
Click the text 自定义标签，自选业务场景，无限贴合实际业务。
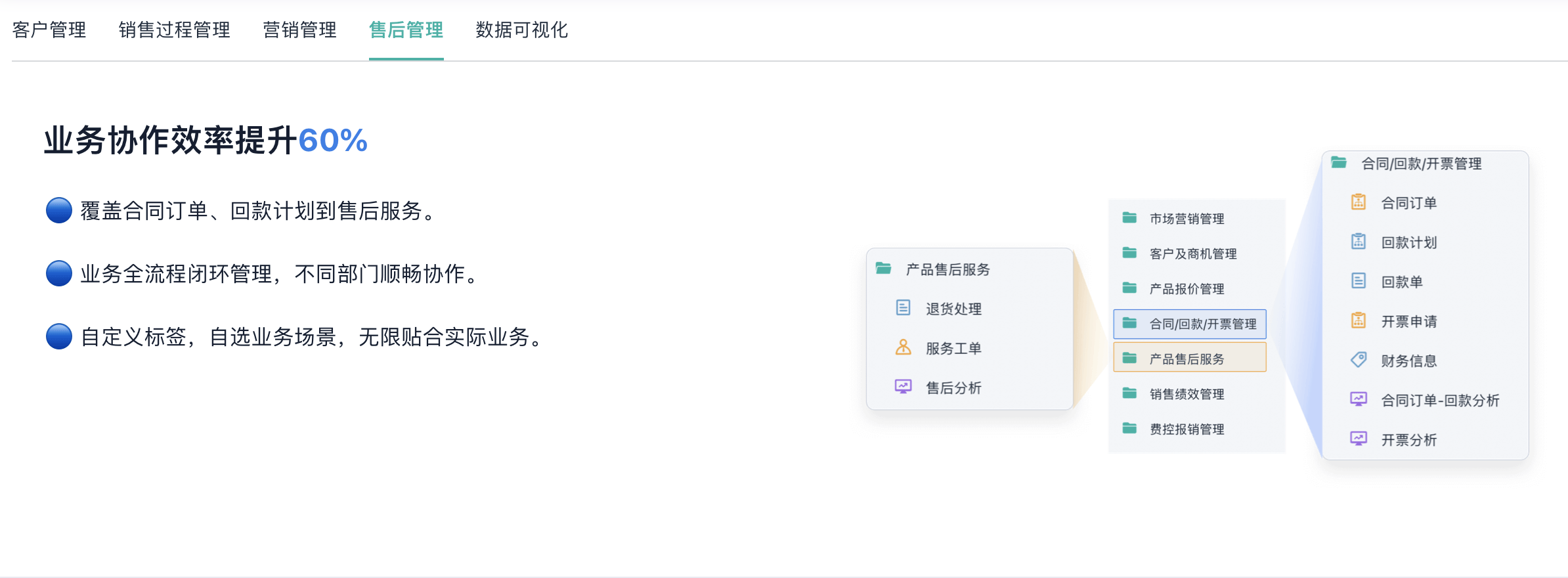[x=311, y=337]
